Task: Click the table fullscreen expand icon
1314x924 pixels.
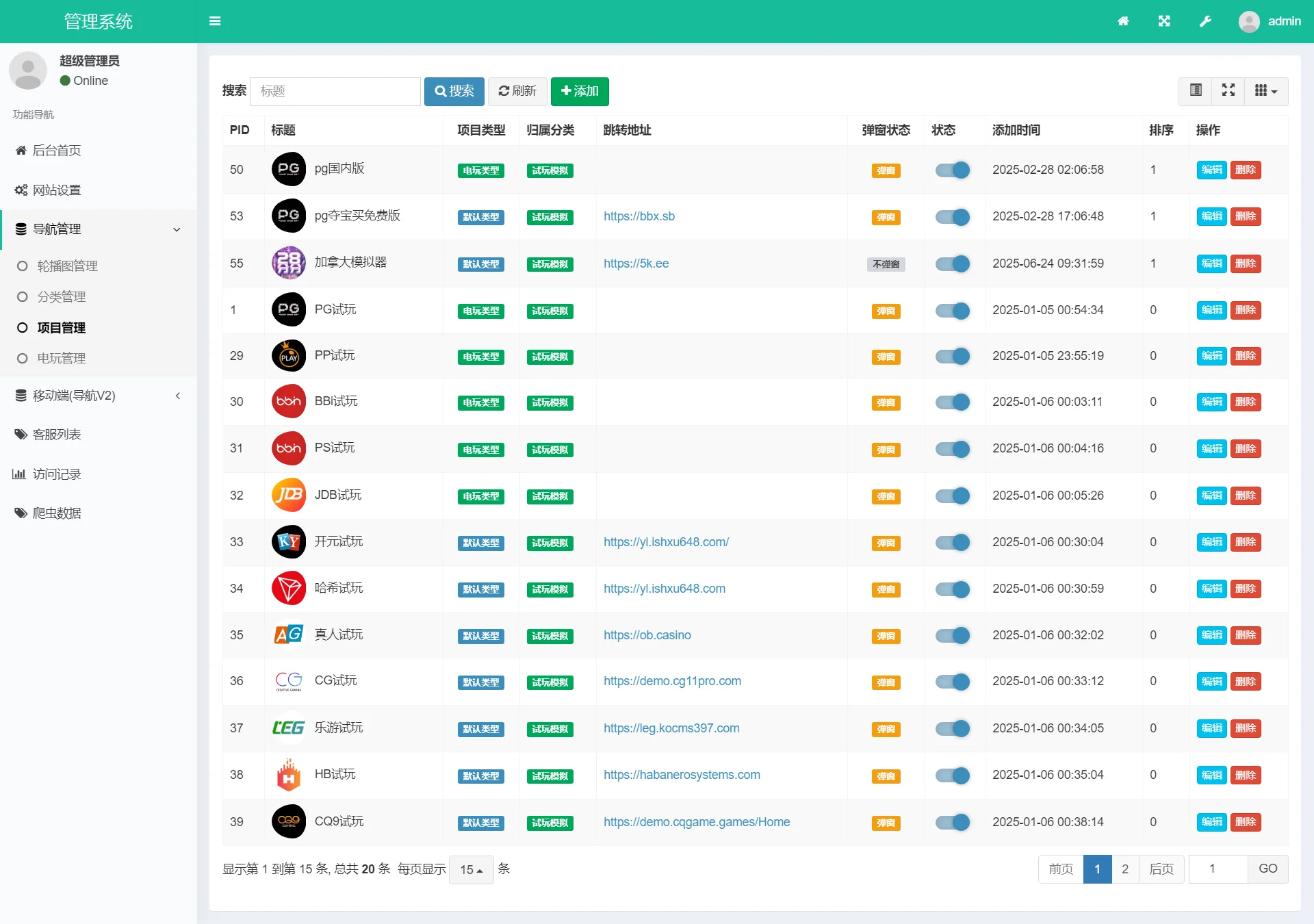Action: 1228,90
